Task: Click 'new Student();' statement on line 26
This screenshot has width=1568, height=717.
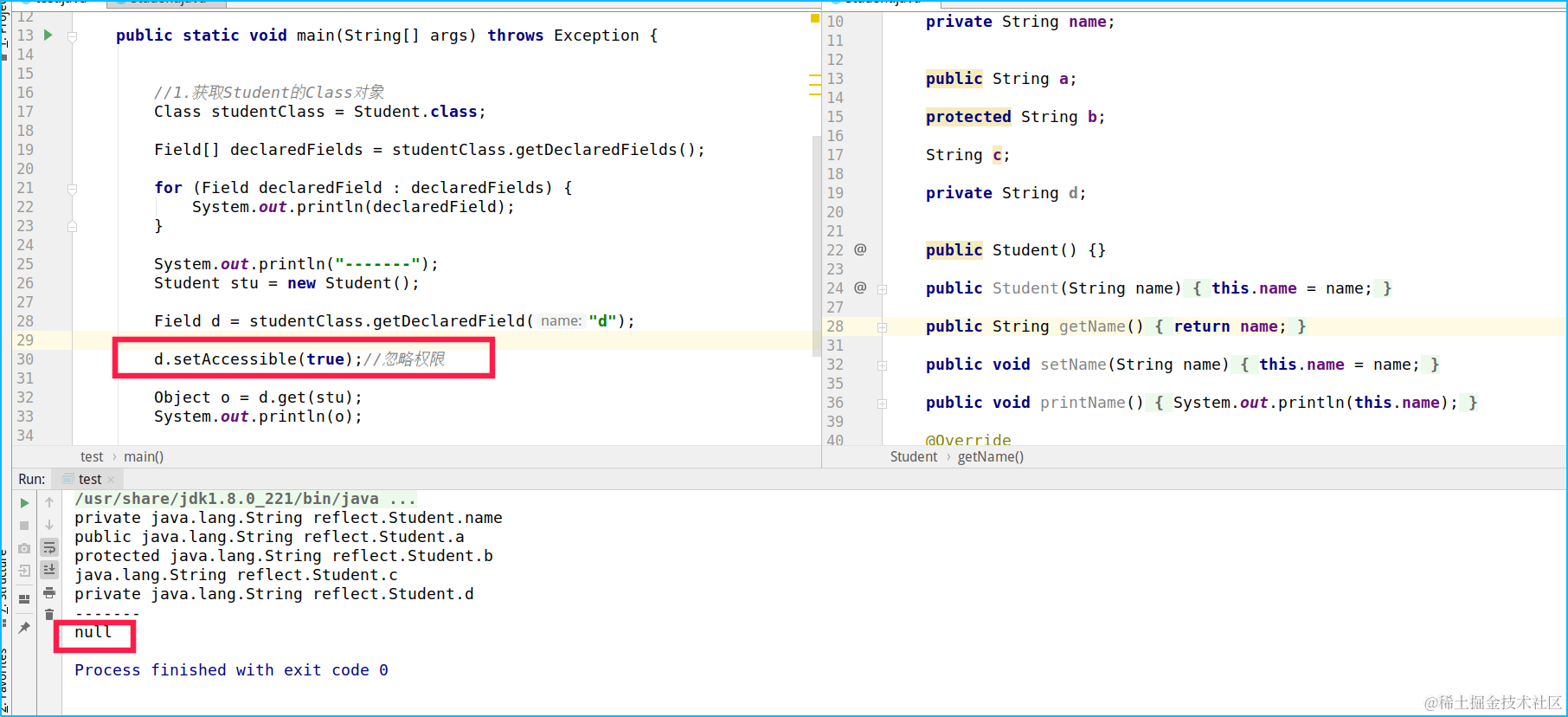Action: click(353, 283)
